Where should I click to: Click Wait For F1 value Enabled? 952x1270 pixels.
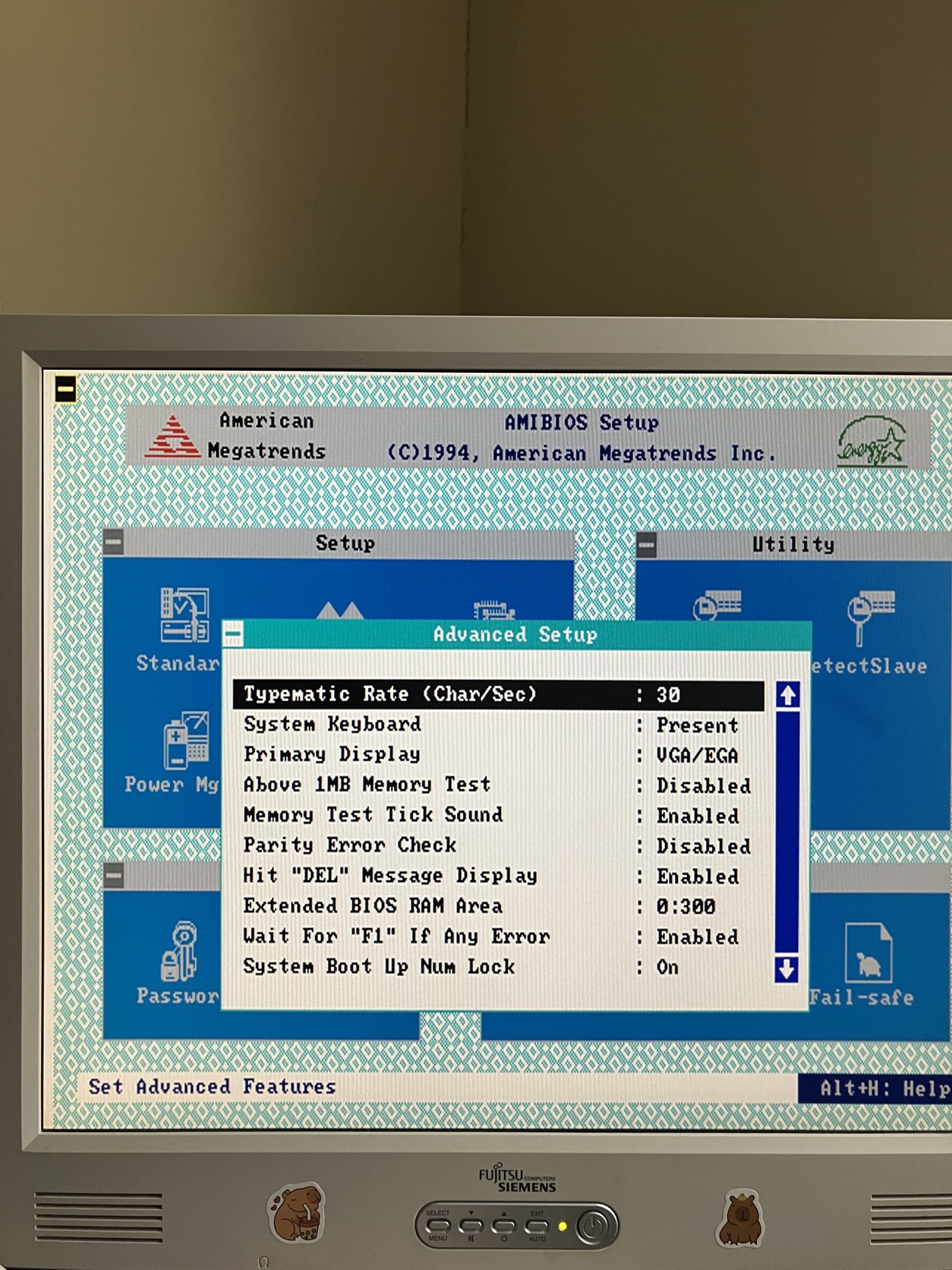697,937
